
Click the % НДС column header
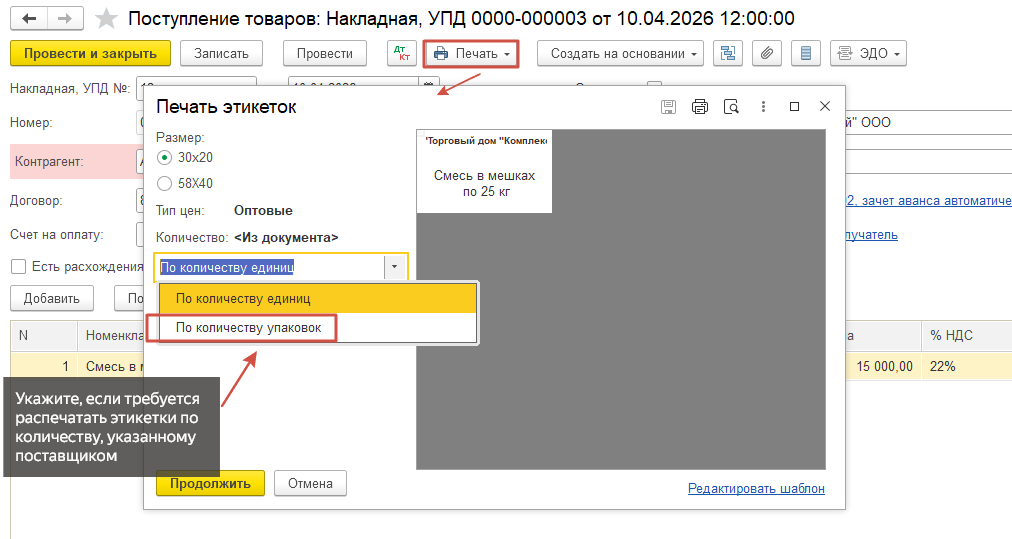pos(967,336)
